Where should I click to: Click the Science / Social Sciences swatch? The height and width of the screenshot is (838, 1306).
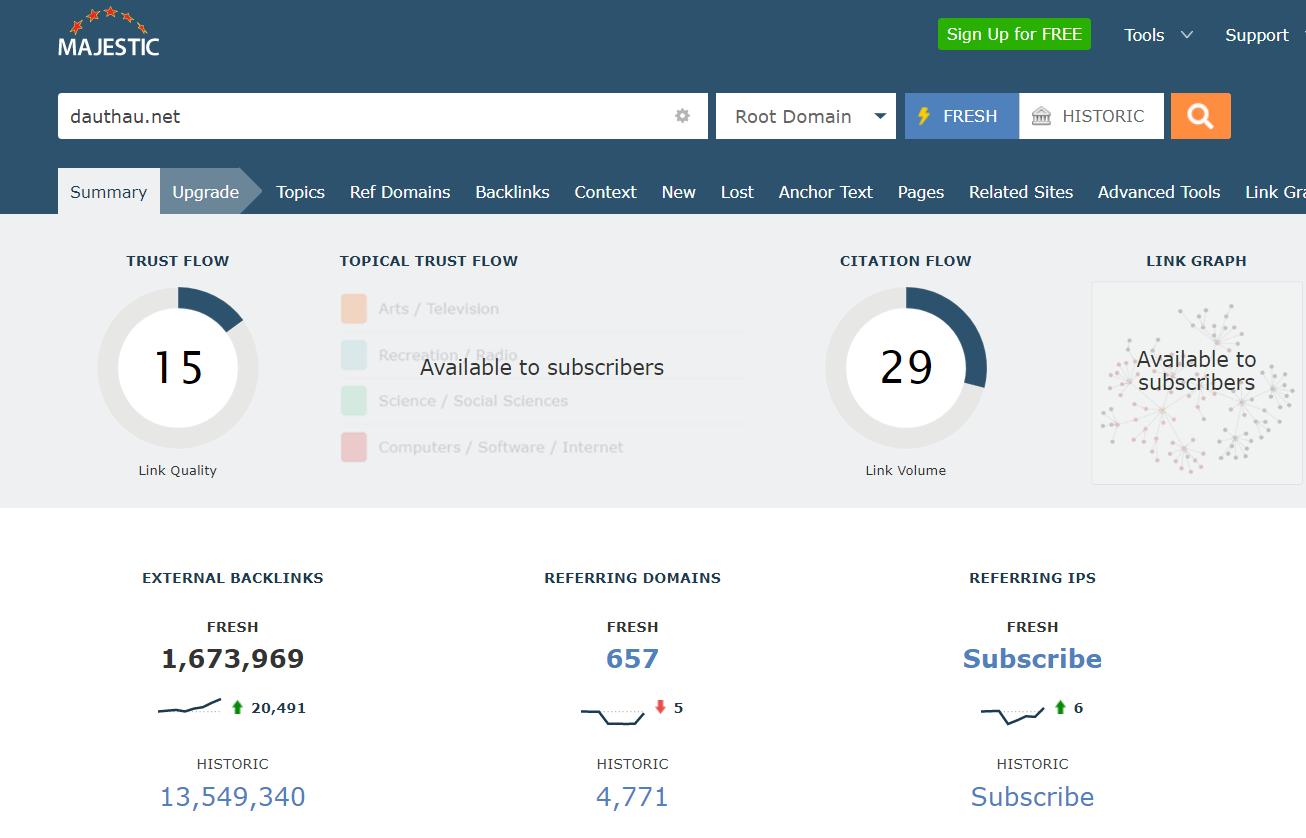354,401
